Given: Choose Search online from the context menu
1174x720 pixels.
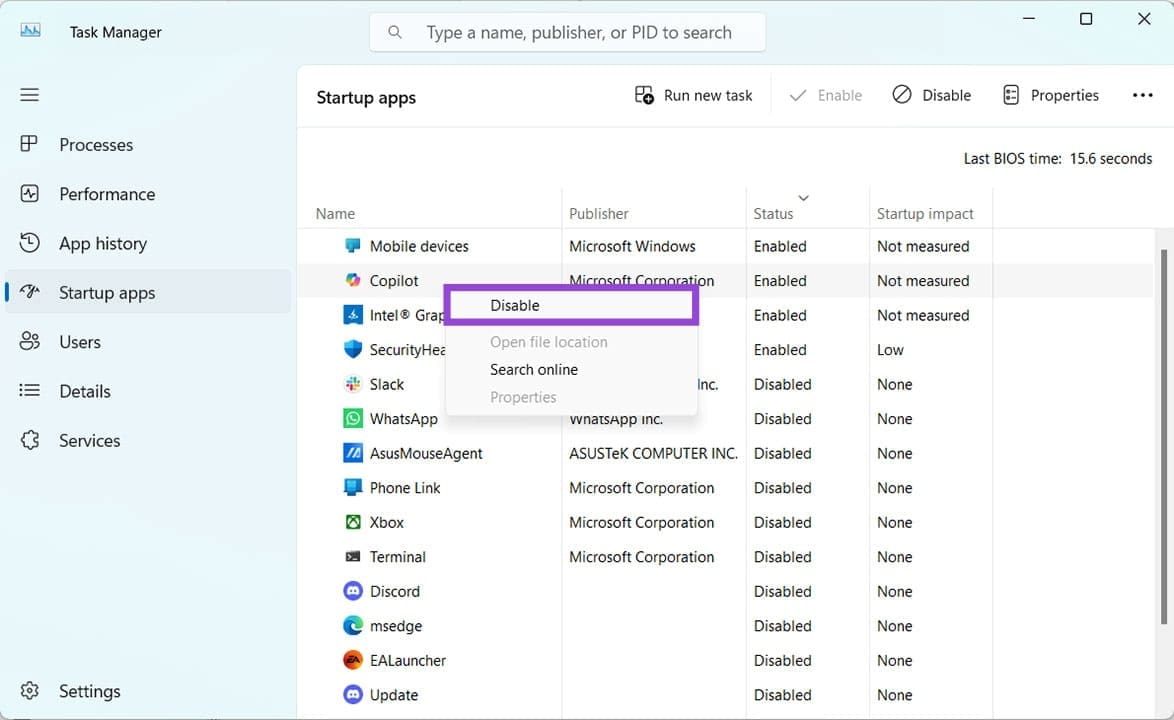Looking at the screenshot, I should (x=533, y=369).
